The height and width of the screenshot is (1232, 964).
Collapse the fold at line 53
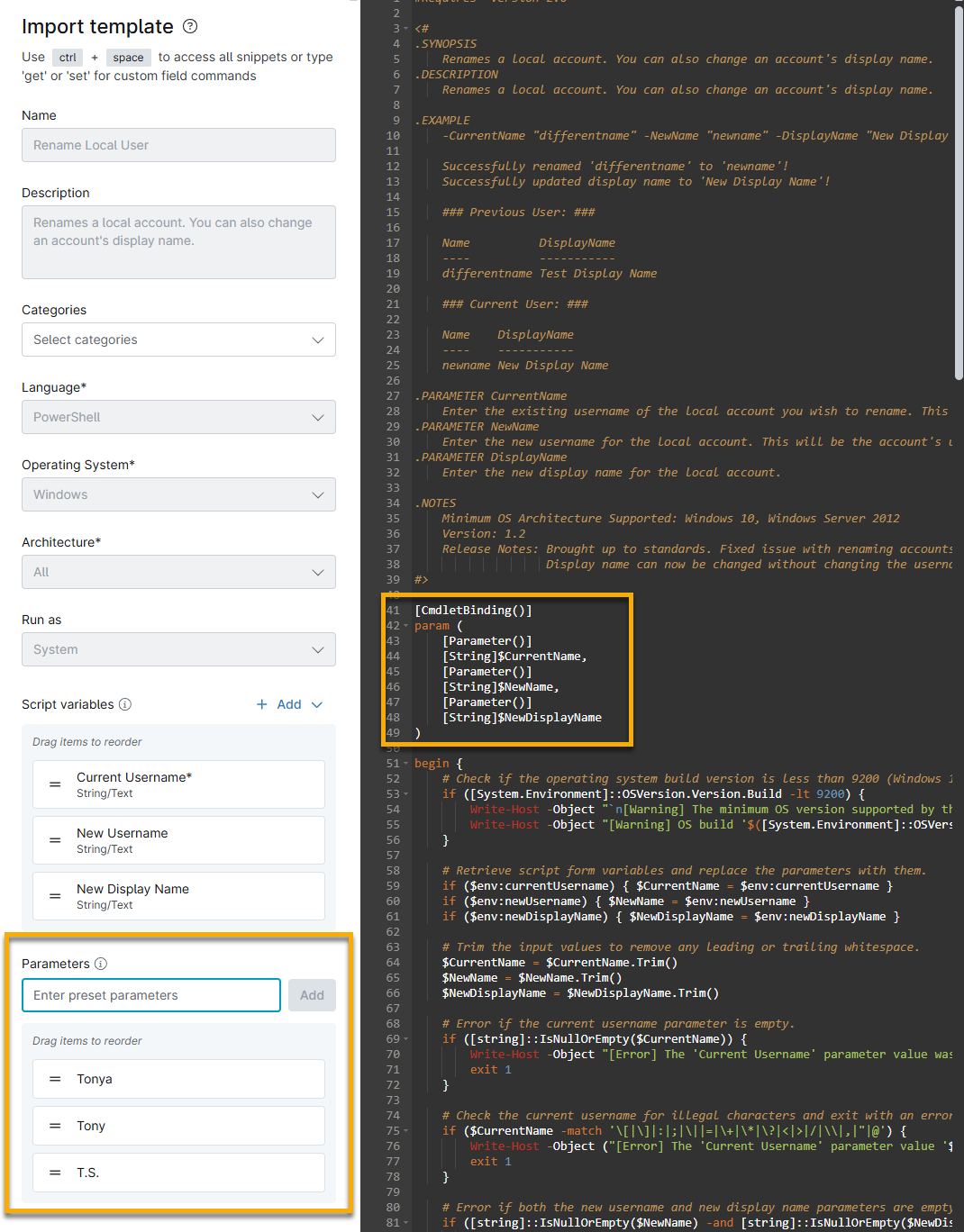(x=406, y=794)
